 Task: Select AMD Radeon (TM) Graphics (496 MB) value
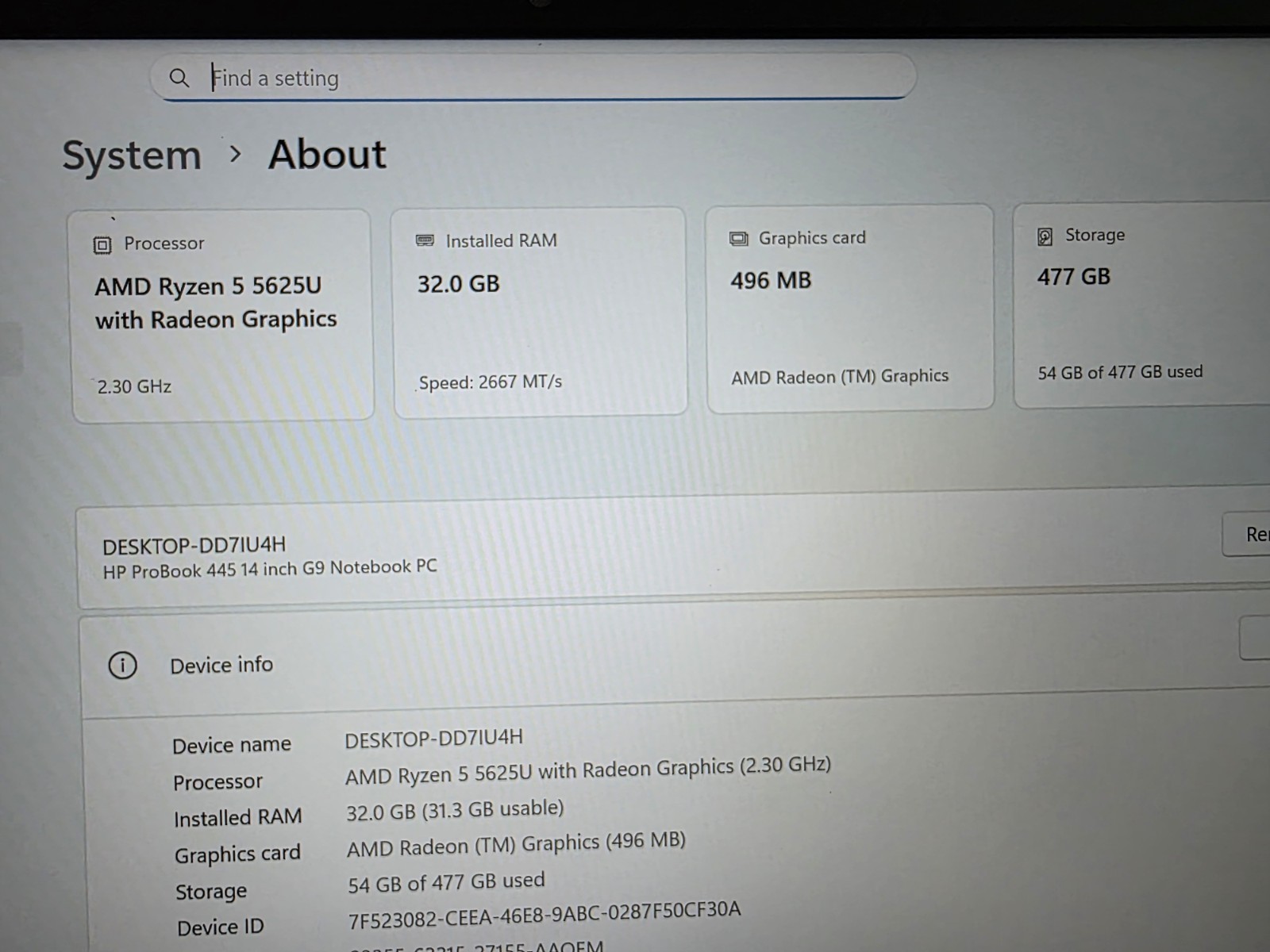pyautogui.click(x=516, y=845)
